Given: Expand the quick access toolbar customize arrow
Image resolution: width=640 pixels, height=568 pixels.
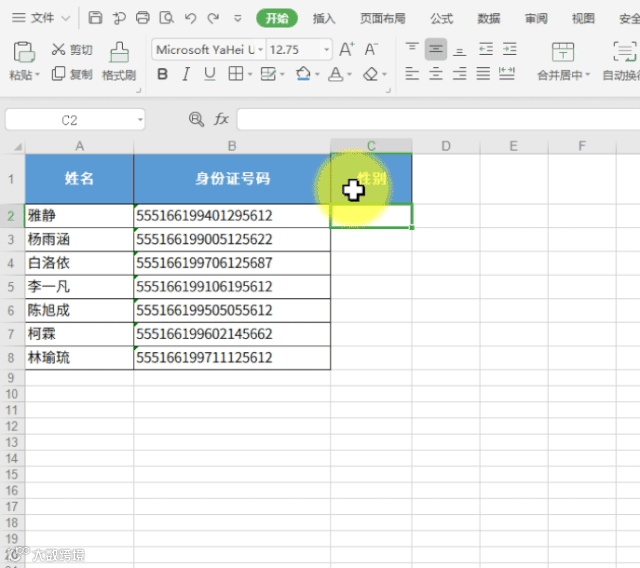Looking at the screenshot, I should click(238, 18).
